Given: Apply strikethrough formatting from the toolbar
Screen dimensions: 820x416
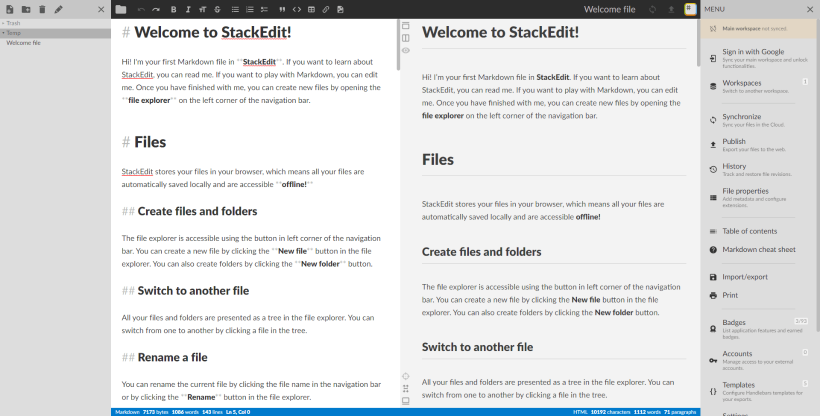Looking at the screenshot, I should point(219,9).
